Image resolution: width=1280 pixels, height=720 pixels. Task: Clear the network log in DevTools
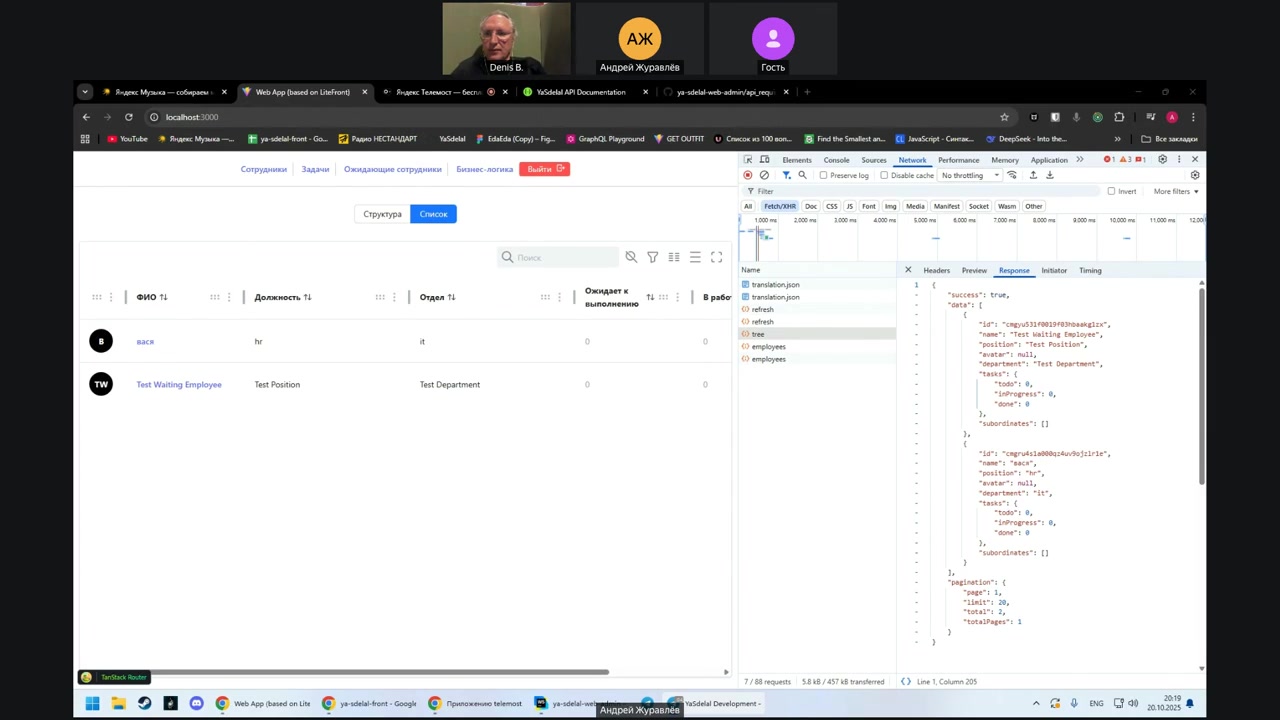pos(765,175)
